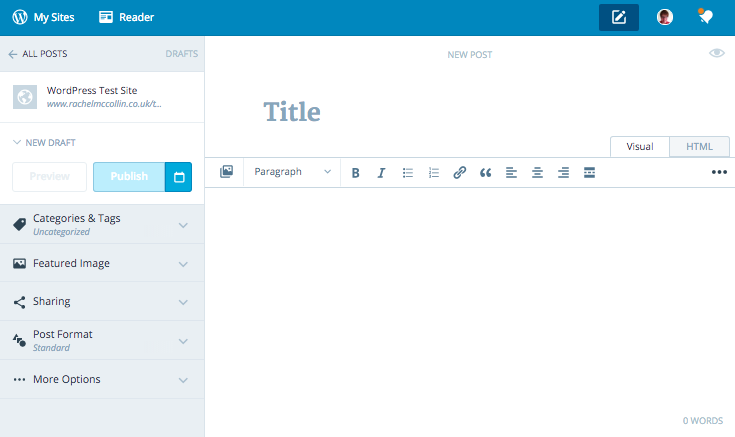
Task: Select the WordPress Test Site globe icon
Action: coord(25,97)
